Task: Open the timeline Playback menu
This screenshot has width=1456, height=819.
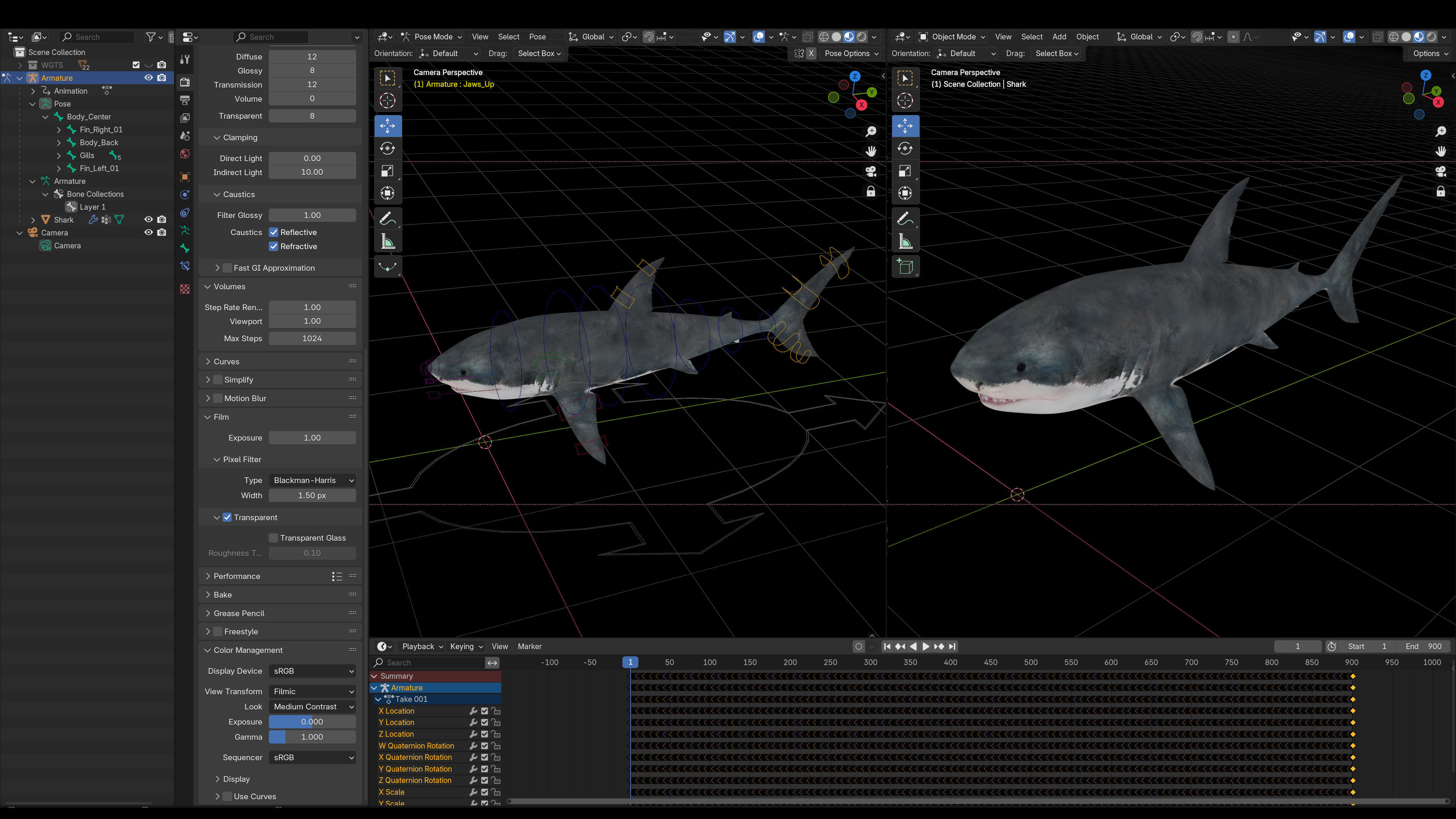Action: 422,646
